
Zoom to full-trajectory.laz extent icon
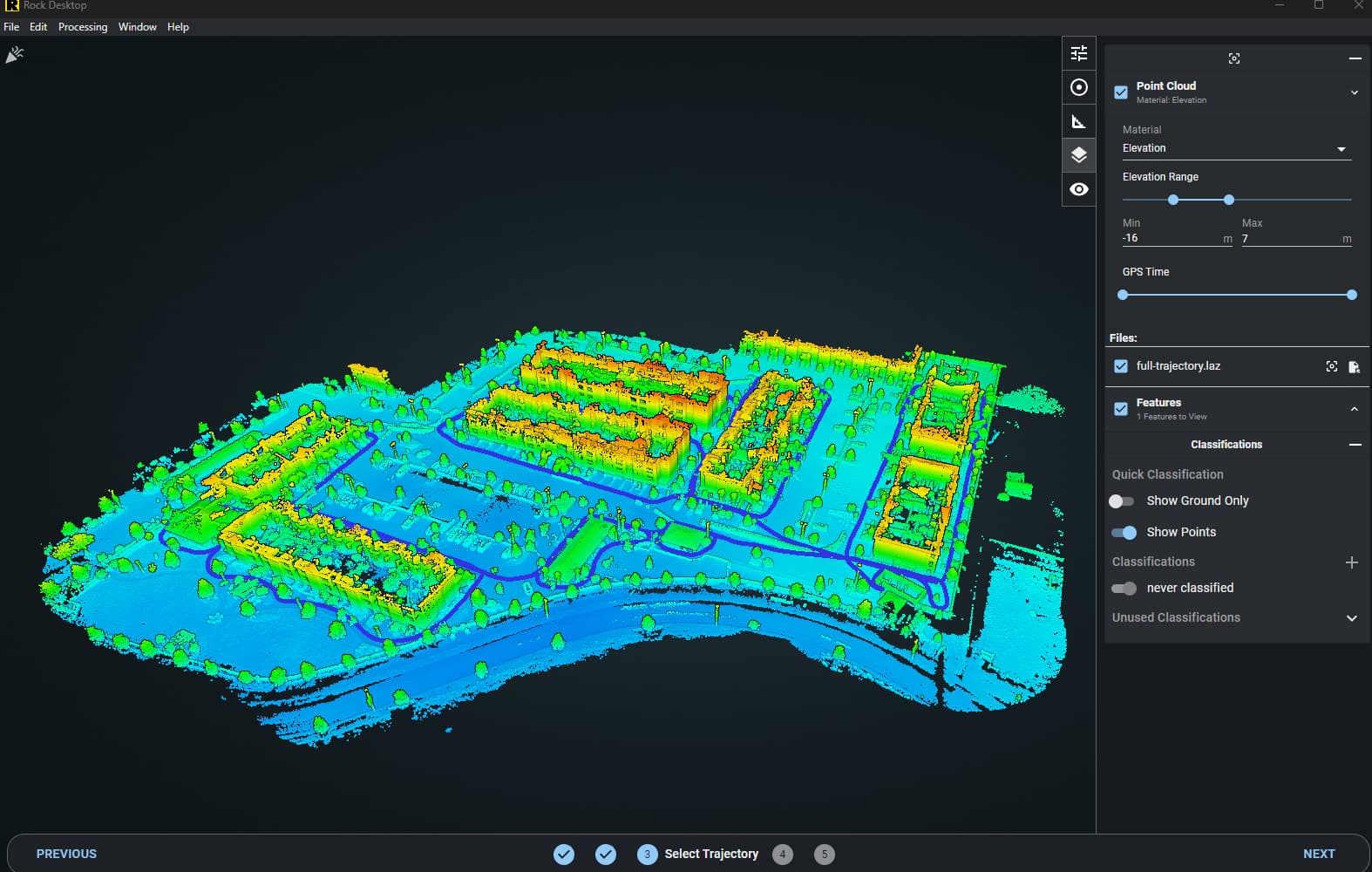[x=1332, y=366]
